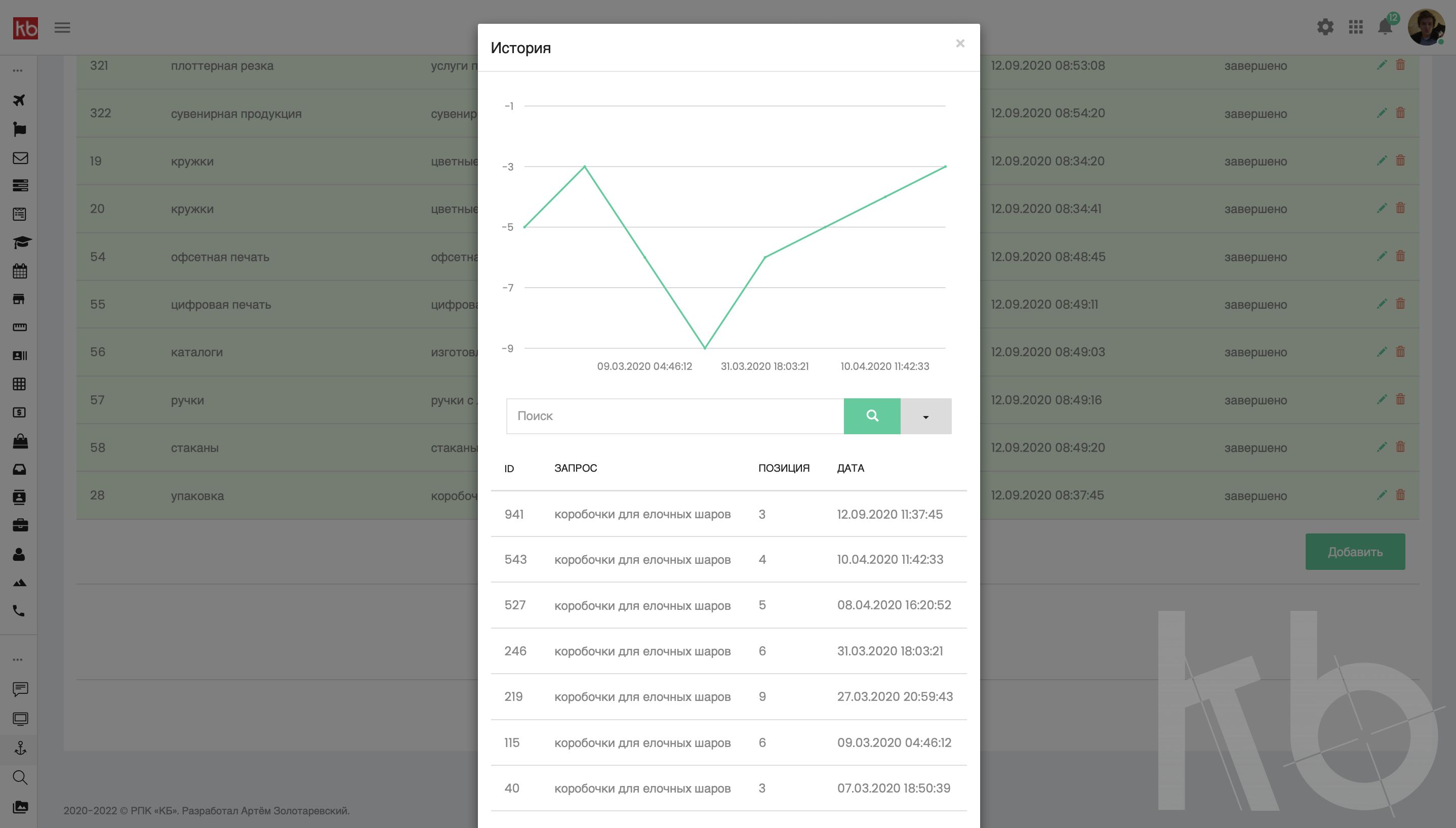This screenshot has width=1456, height=828.
Task: Open the ruler sidebar icon
Action: click(20, 327)
